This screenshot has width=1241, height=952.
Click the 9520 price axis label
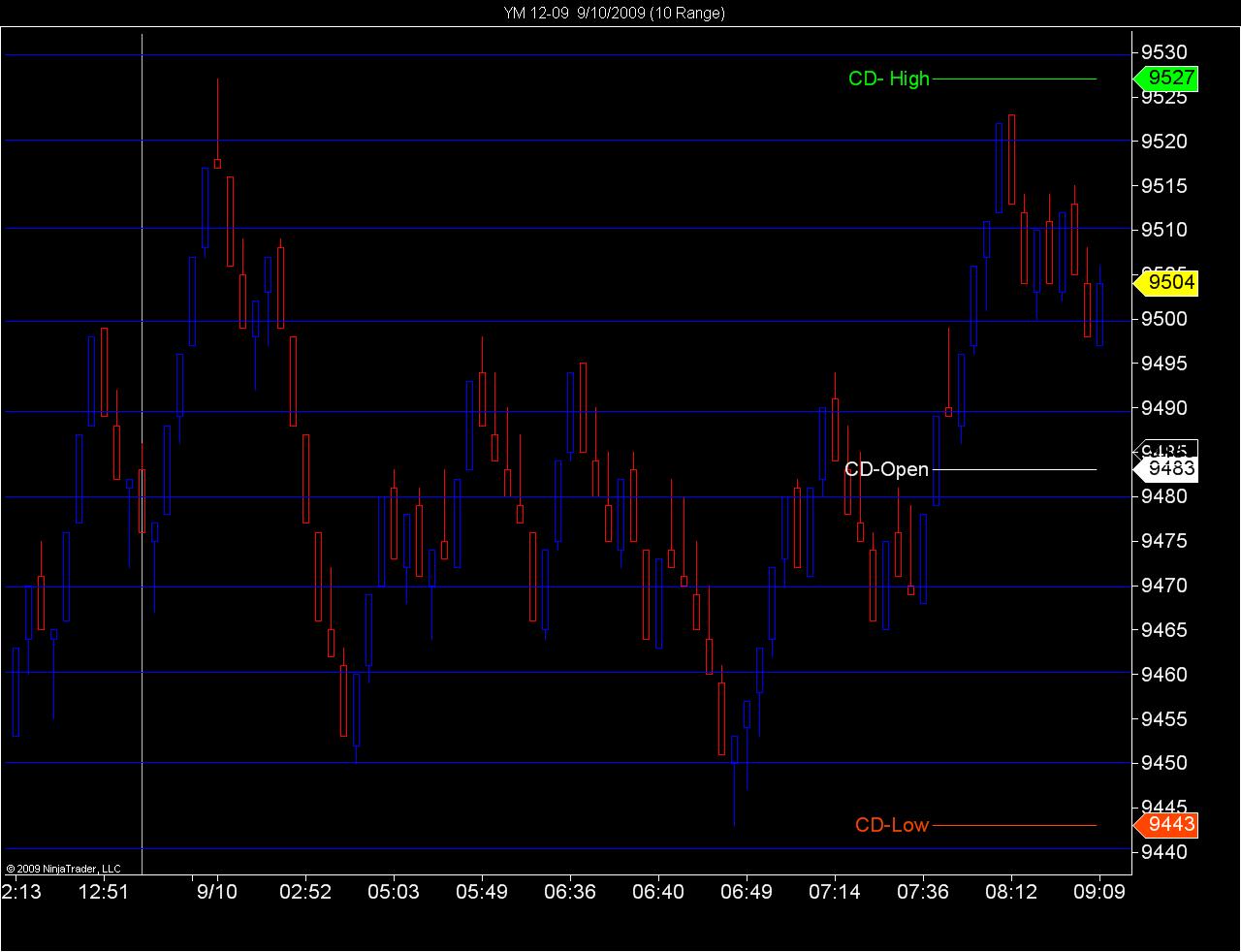[x=1163, y=142]
